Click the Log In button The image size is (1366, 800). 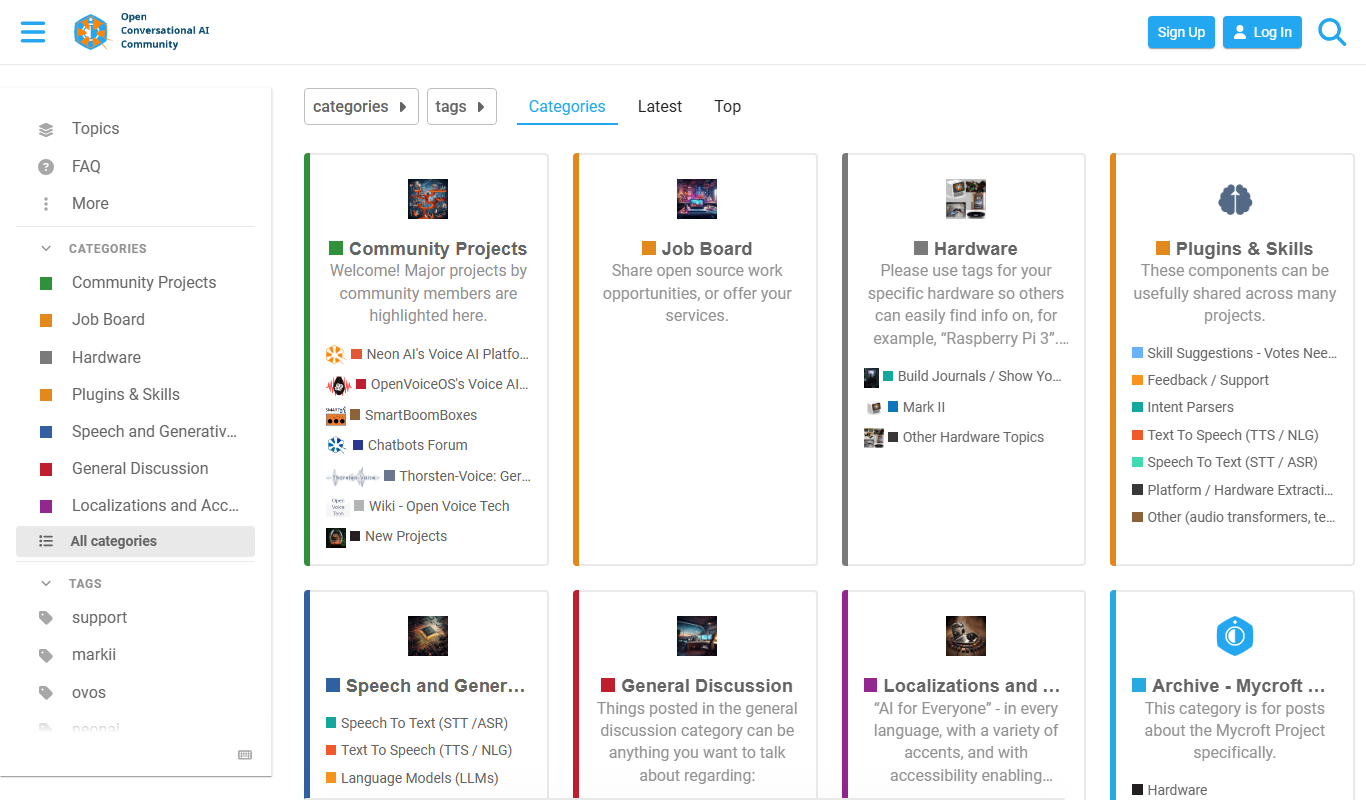point(1263,32)
